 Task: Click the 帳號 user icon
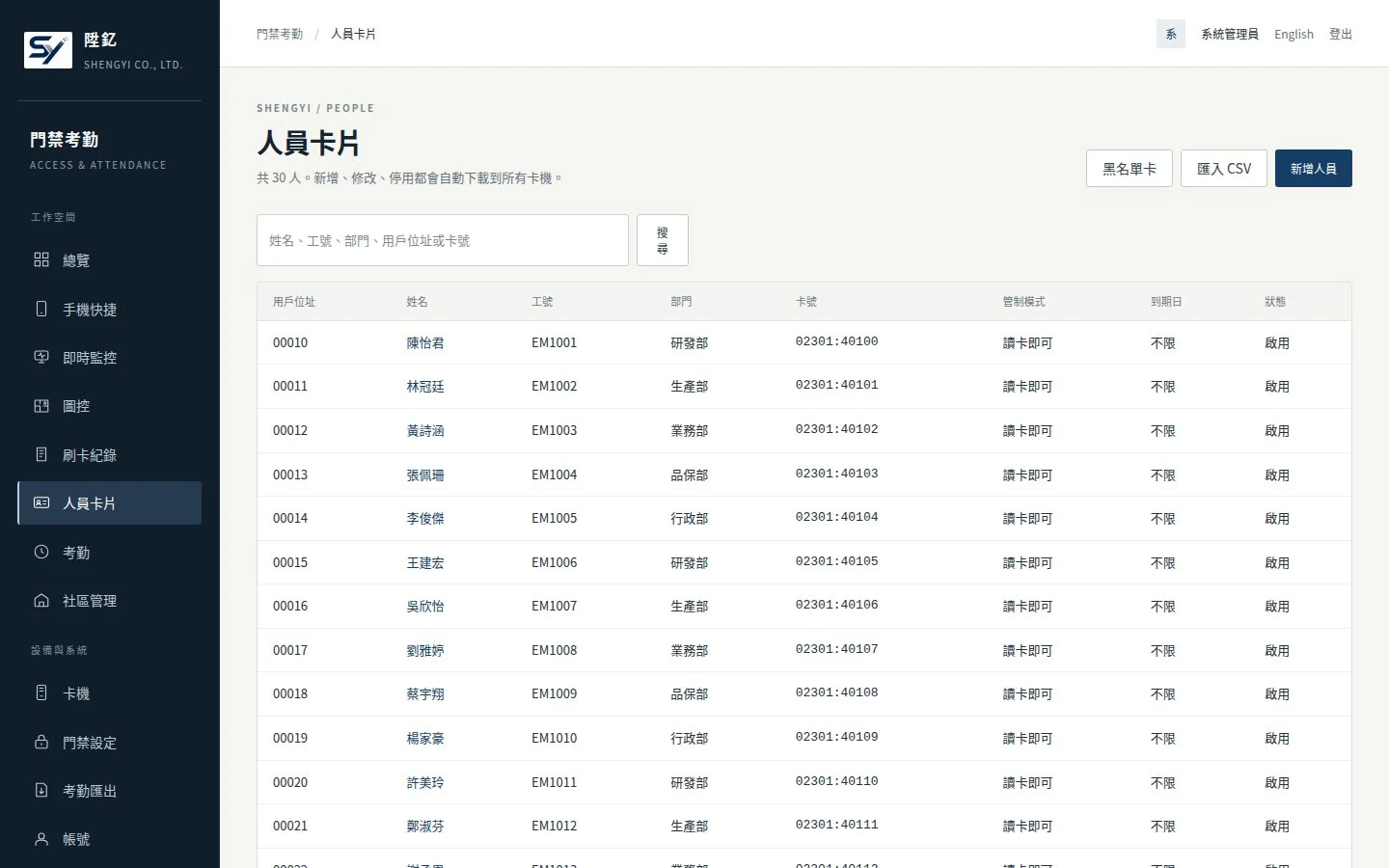(x=41, y=839)
